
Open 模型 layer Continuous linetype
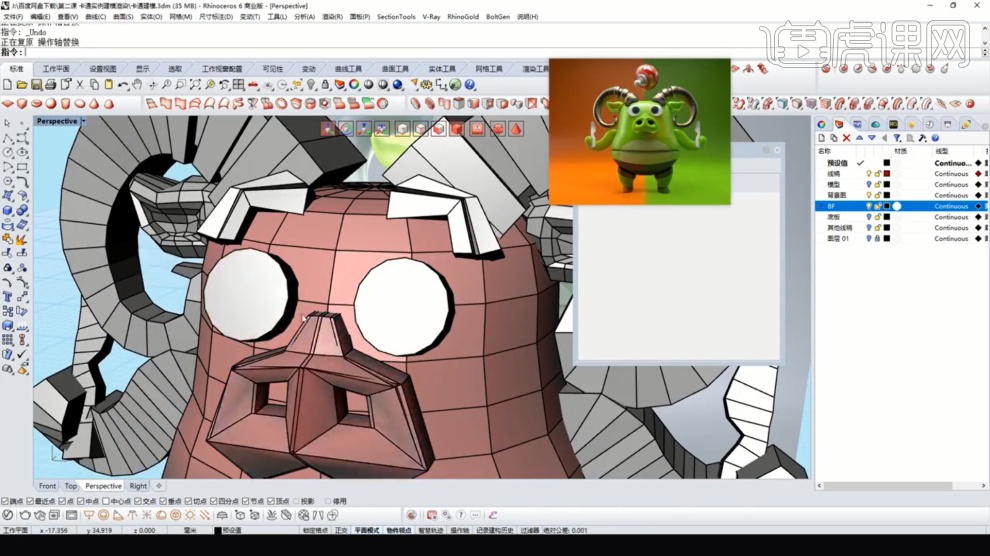pyautogui.click(x=951, y=184)
